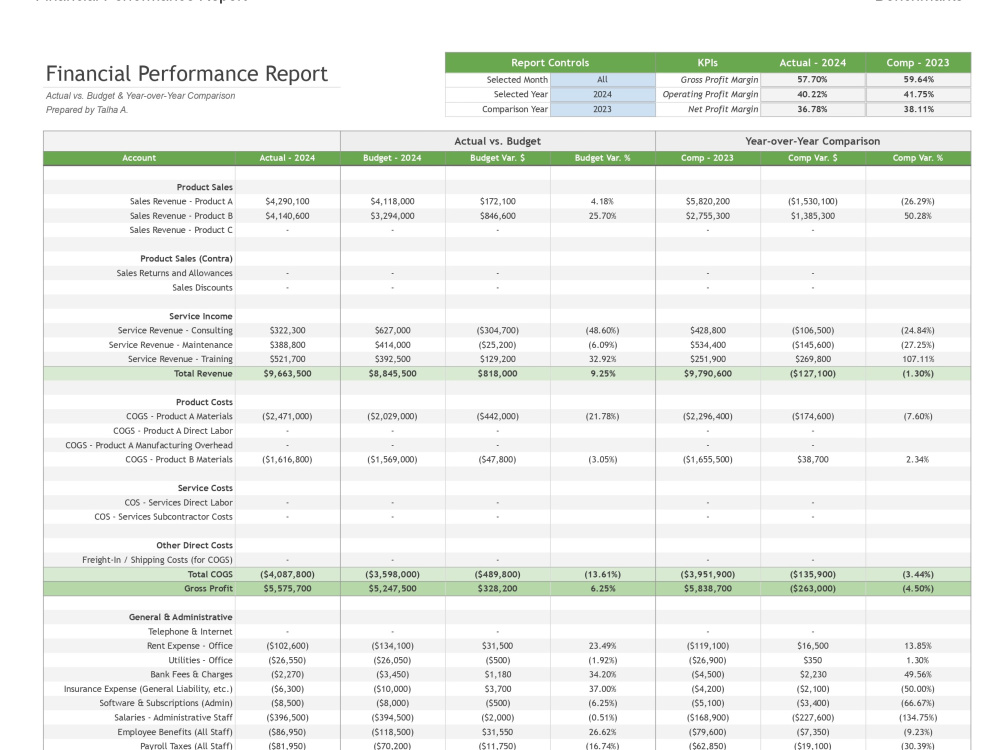Click Product A actual value $4,290,100

tap(287, 202)
